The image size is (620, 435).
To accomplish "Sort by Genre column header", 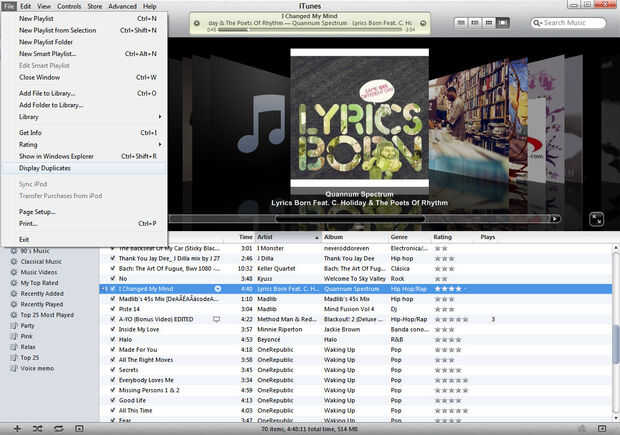I will click(x=409, y=237).
